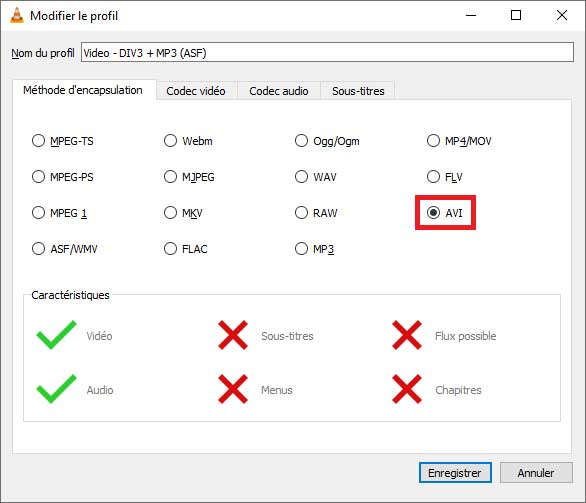Minimize the Modifier le profil window

(x=471, y=15)
